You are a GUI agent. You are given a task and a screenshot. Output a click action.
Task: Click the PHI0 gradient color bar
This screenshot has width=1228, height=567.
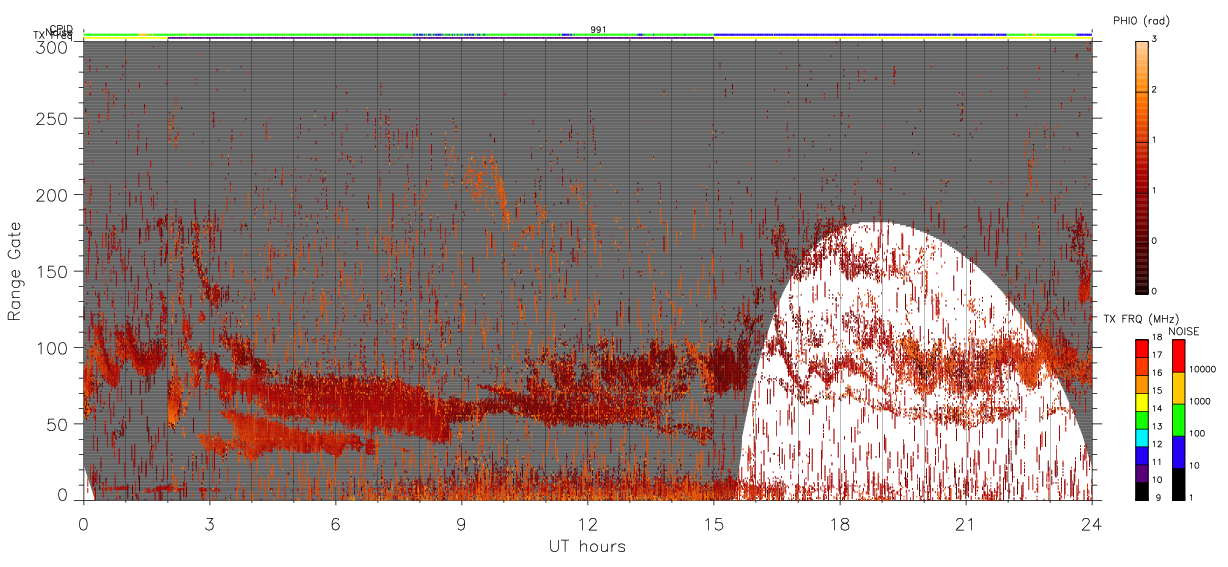coord(1142,166)
